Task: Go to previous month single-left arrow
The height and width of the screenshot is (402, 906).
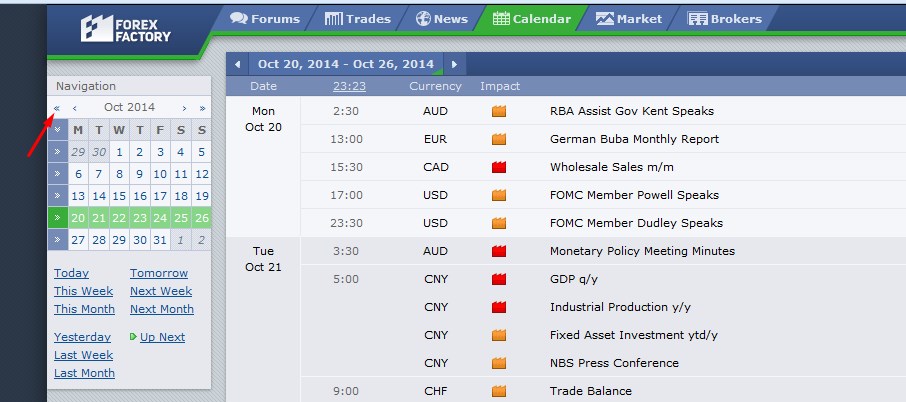Action: coord(75,108)
